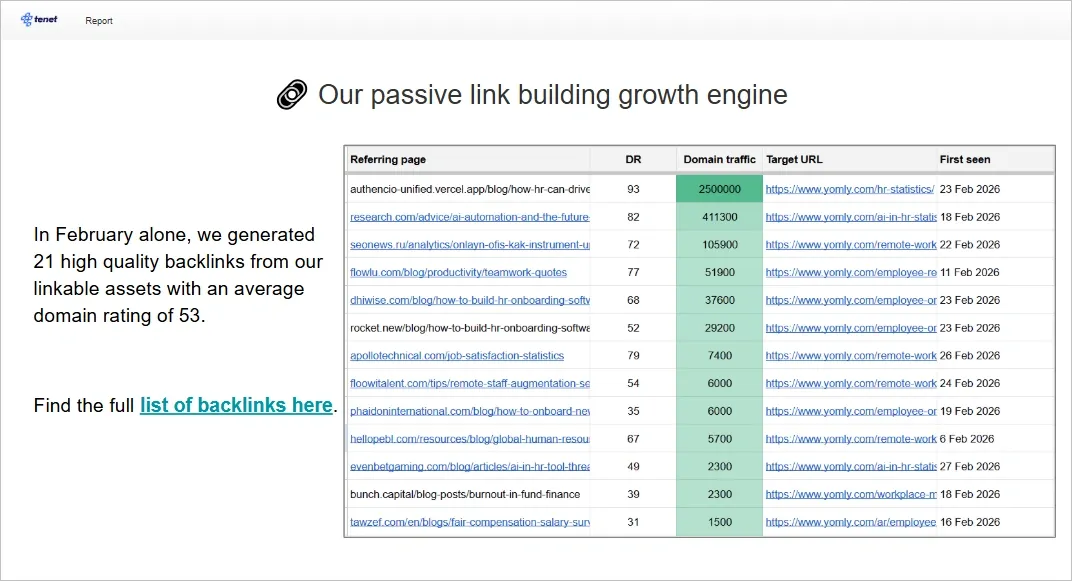The height and width of the screenshot is (581, 1072).
Task: Click domain traffic value 5700
Action: [719, 439]
